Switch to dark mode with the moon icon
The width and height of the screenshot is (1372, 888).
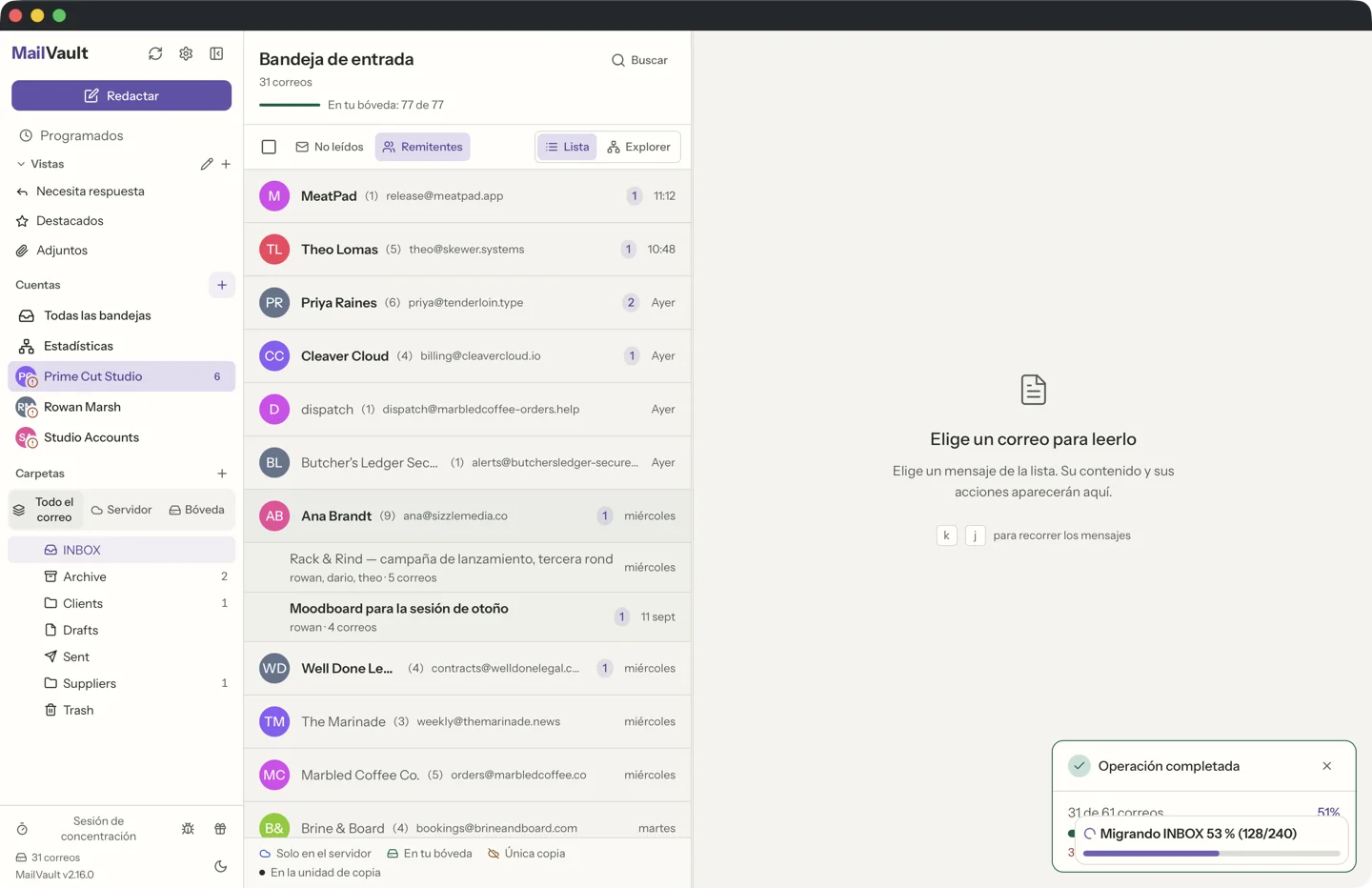tap(220, 866)
